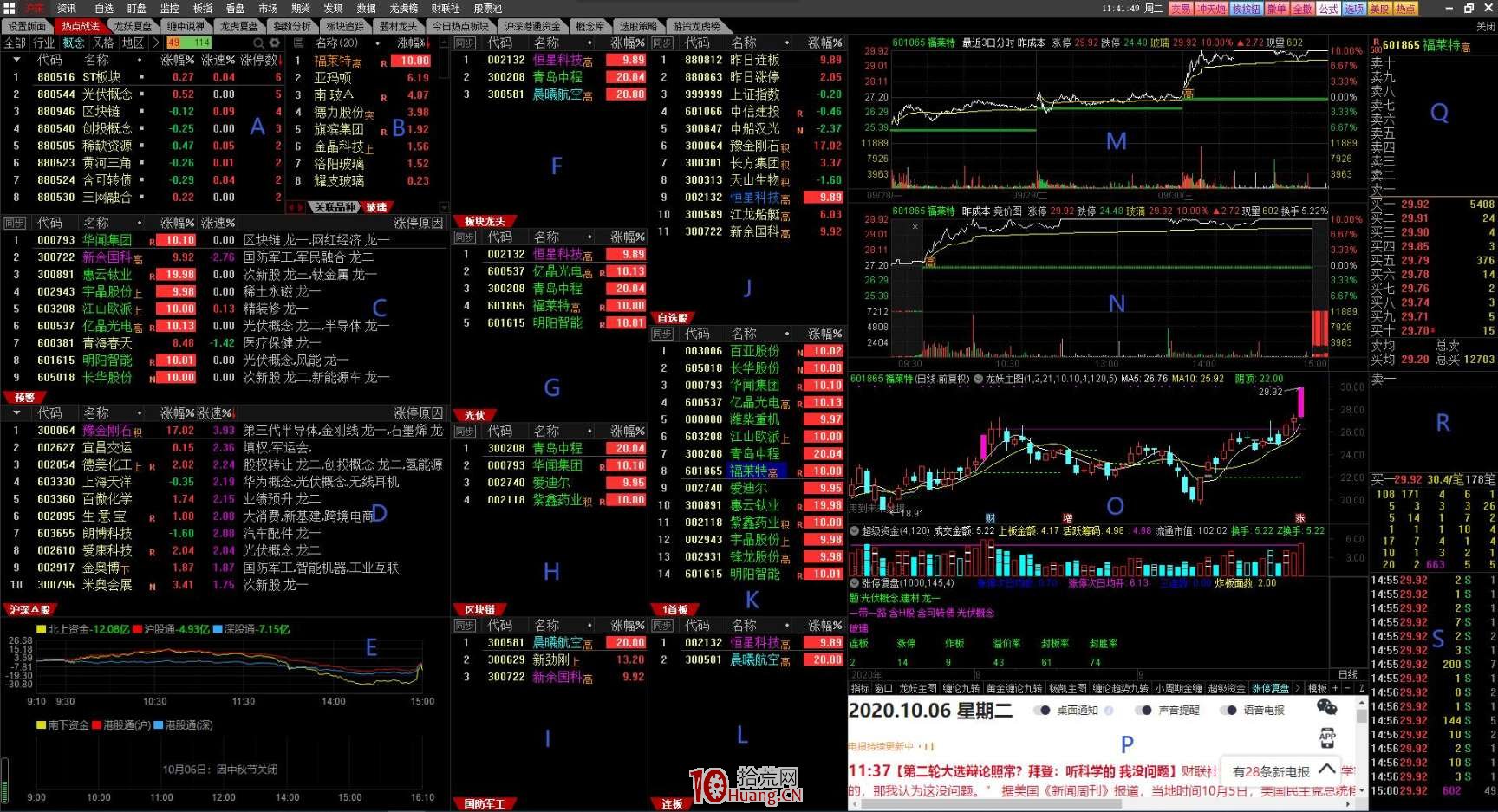The width and height of the screenshot is (1498, 812).
Task: Open the WeChat icon in news panel
Action: click(1327, 707)
